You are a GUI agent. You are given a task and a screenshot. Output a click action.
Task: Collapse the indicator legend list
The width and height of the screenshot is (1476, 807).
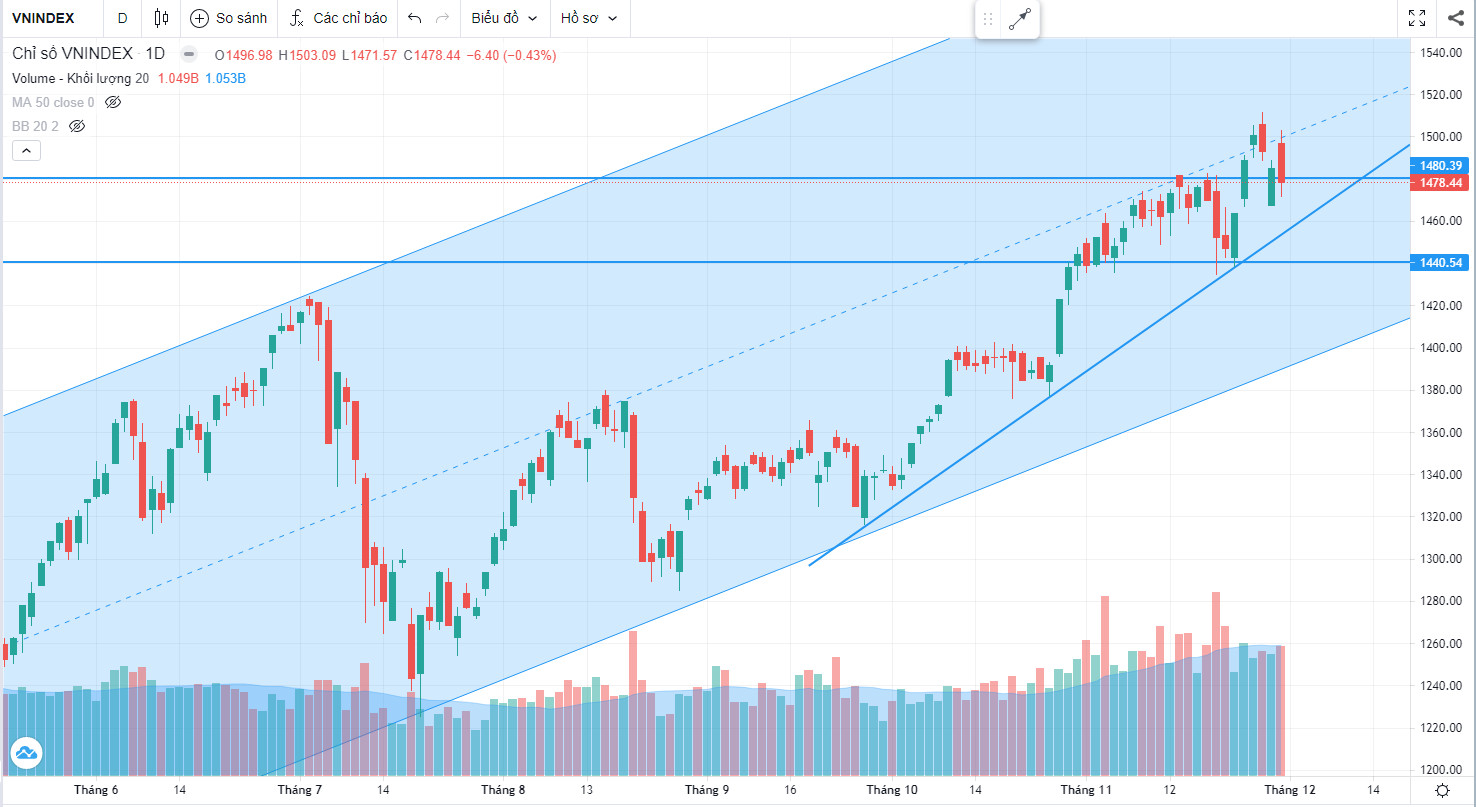point(26,151)
